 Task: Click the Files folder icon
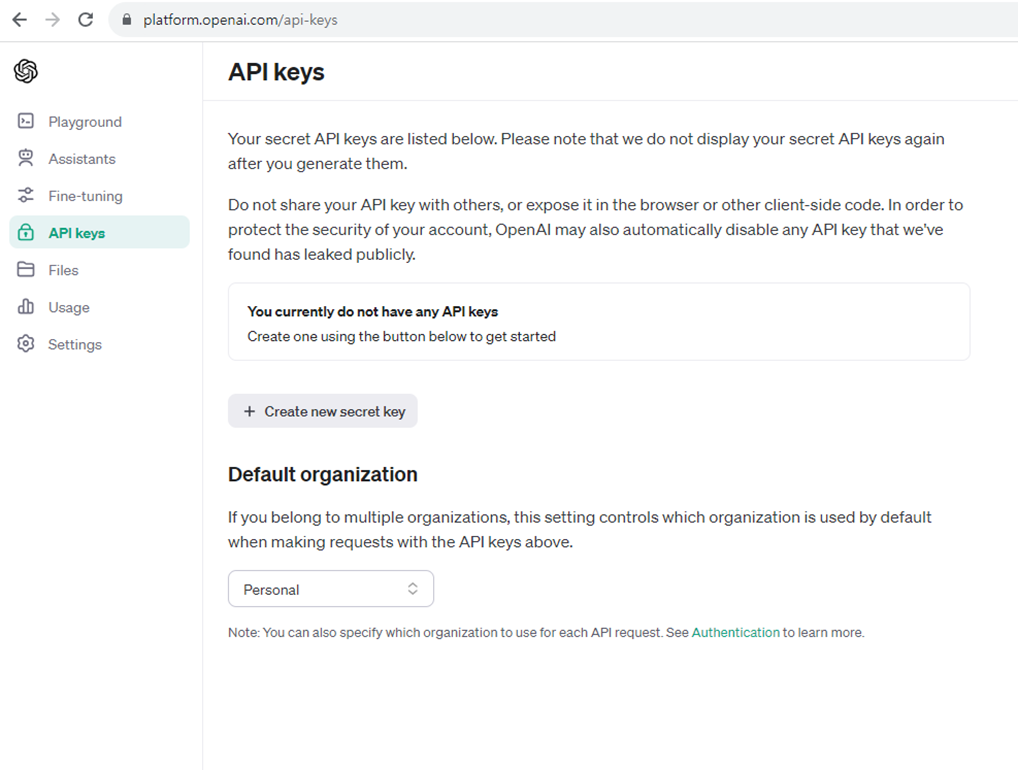(x=26, y=269)
